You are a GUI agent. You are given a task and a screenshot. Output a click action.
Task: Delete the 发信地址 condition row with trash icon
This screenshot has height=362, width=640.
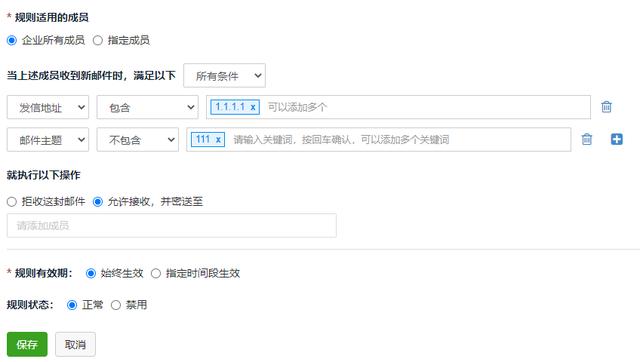pyautogui.click(x=606, y=107)
